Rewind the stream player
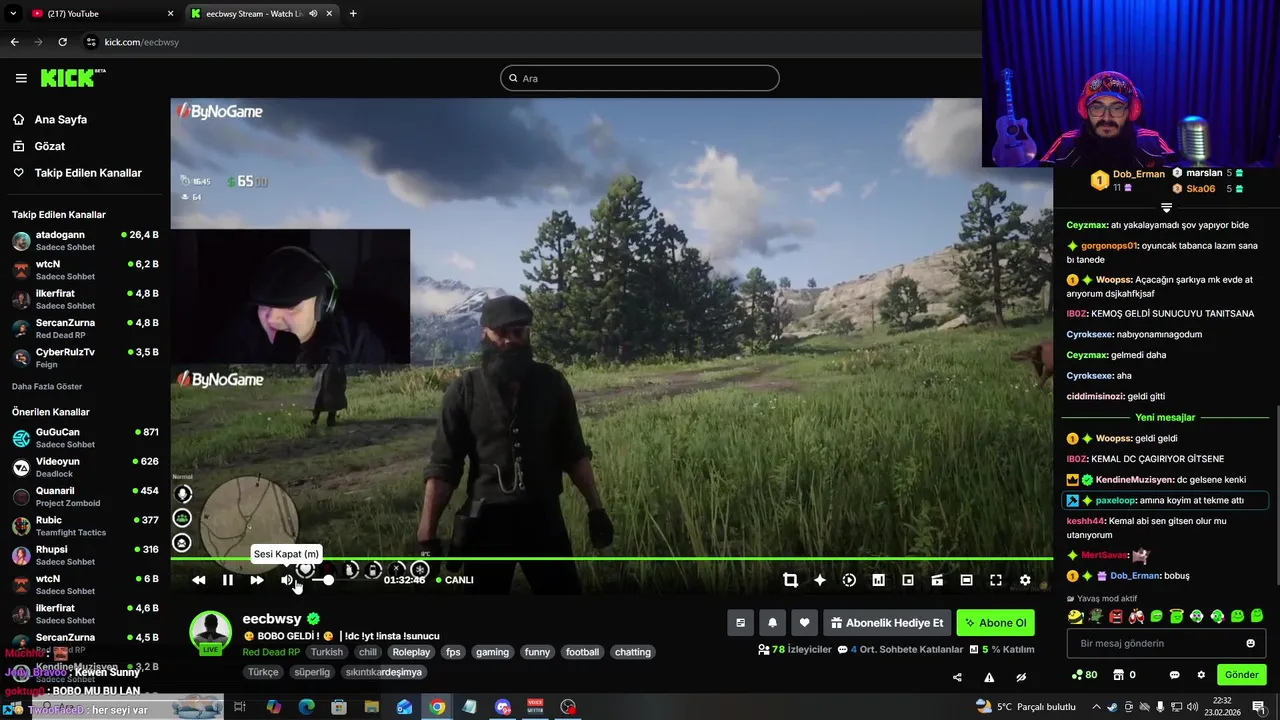Image resolution: width=1280 pixels, height=720 pixels. coord(199,580)
